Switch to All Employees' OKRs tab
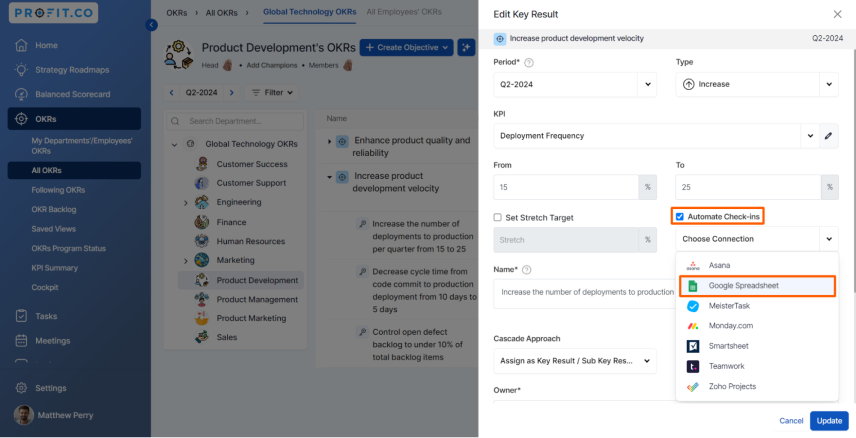 [x=404, y=11]
